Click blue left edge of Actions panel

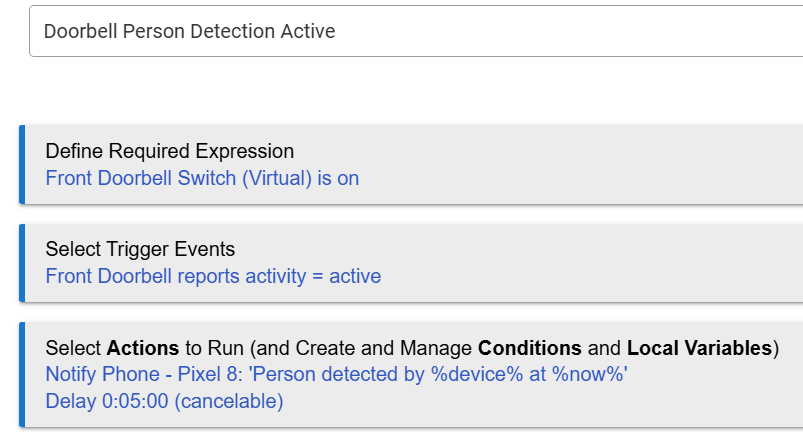pos(21,374)
